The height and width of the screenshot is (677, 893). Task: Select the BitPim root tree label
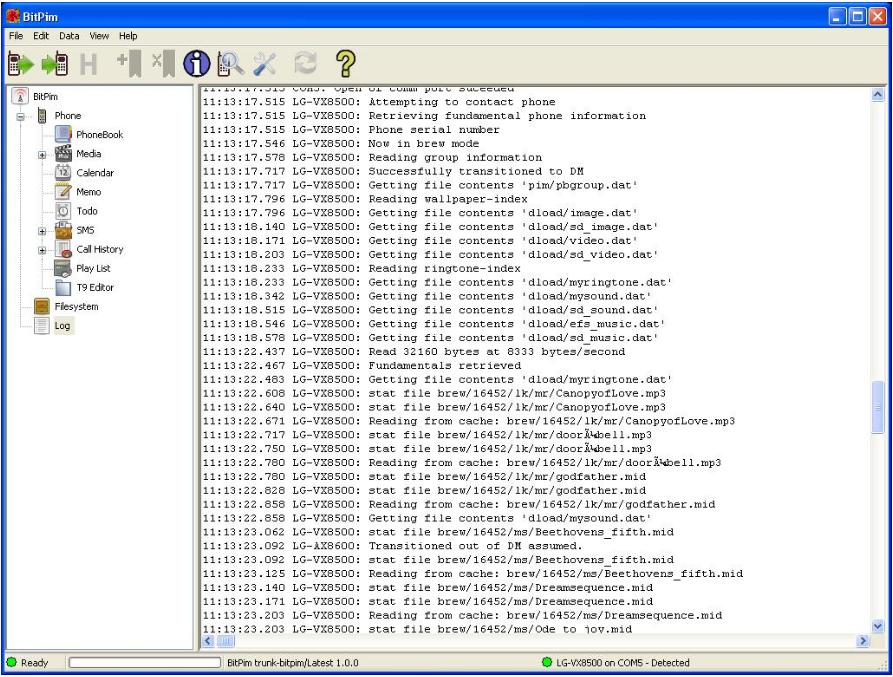(46, 96)
